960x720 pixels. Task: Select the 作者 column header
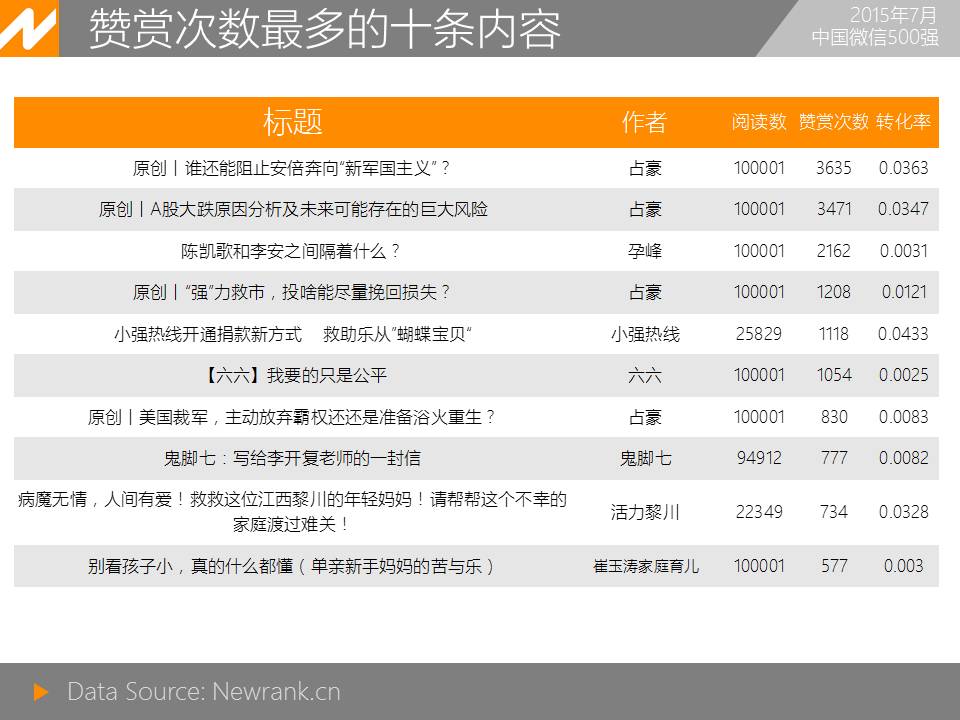coord(644,122)
